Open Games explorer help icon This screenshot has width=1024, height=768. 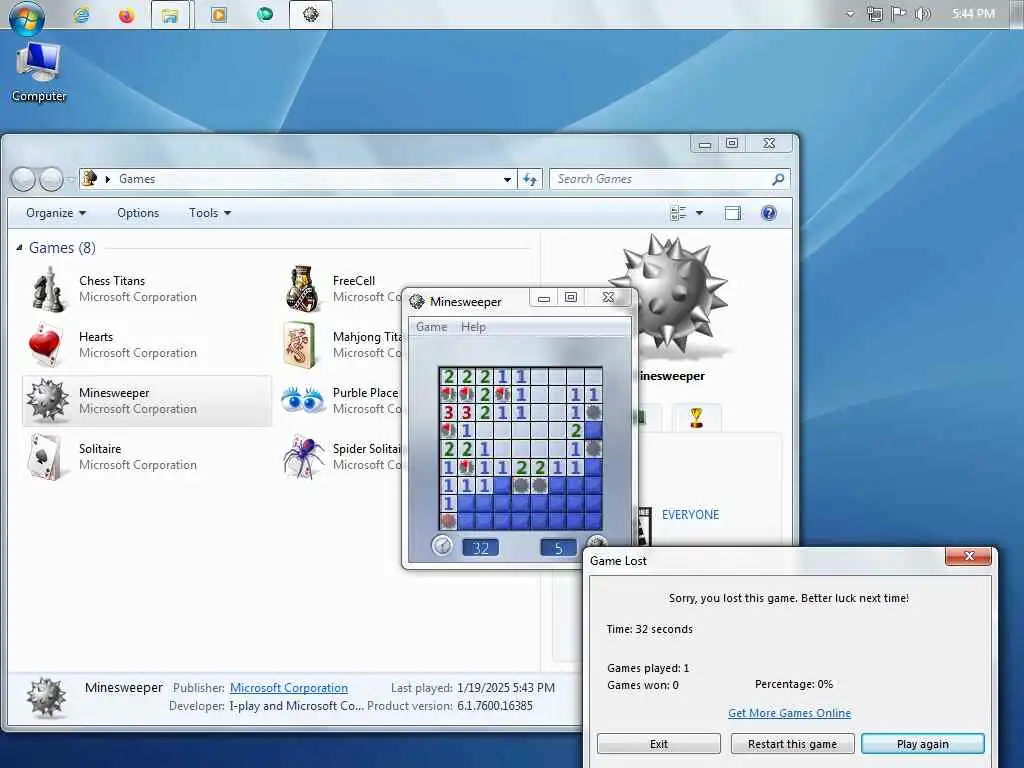(769, 213)
